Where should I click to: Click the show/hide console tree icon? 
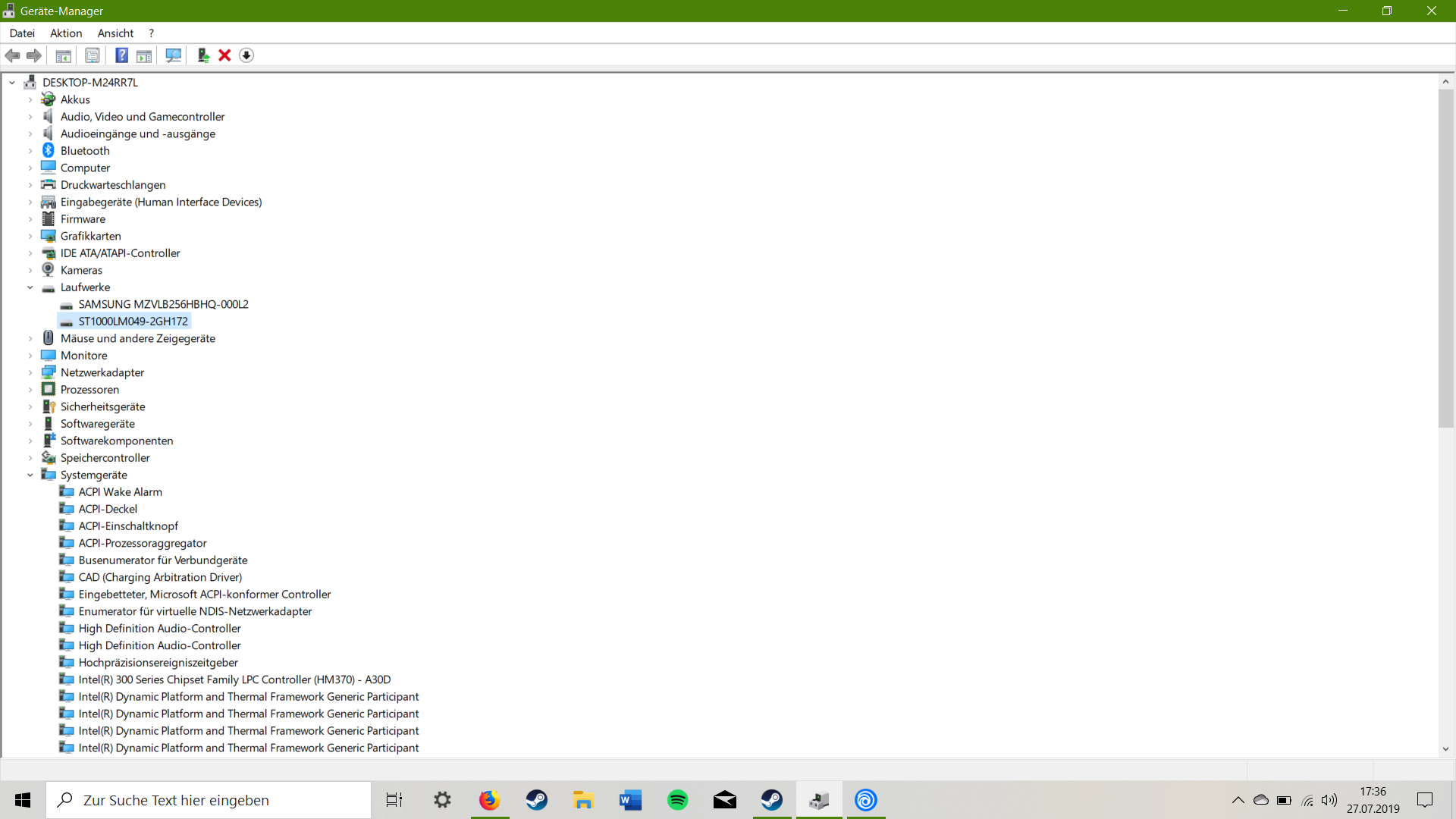64,55
